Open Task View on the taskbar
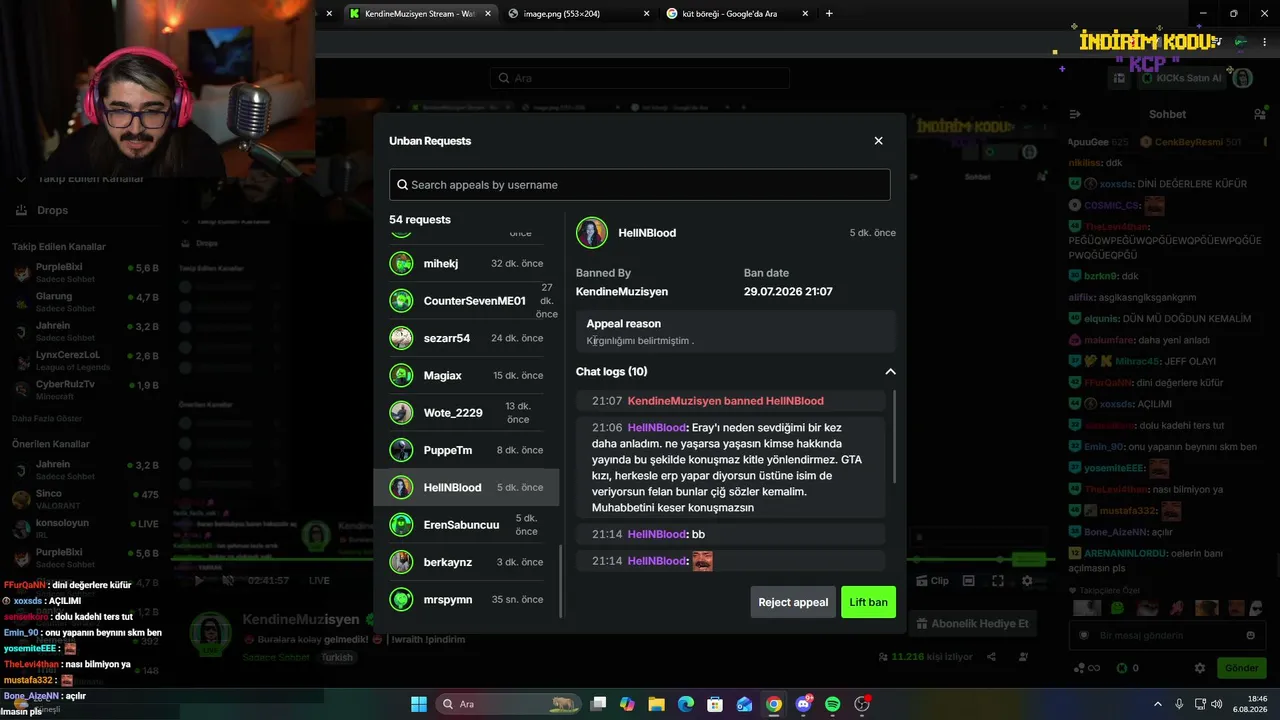This screenshot has height=720, width=1280. (x=598, y=704)
